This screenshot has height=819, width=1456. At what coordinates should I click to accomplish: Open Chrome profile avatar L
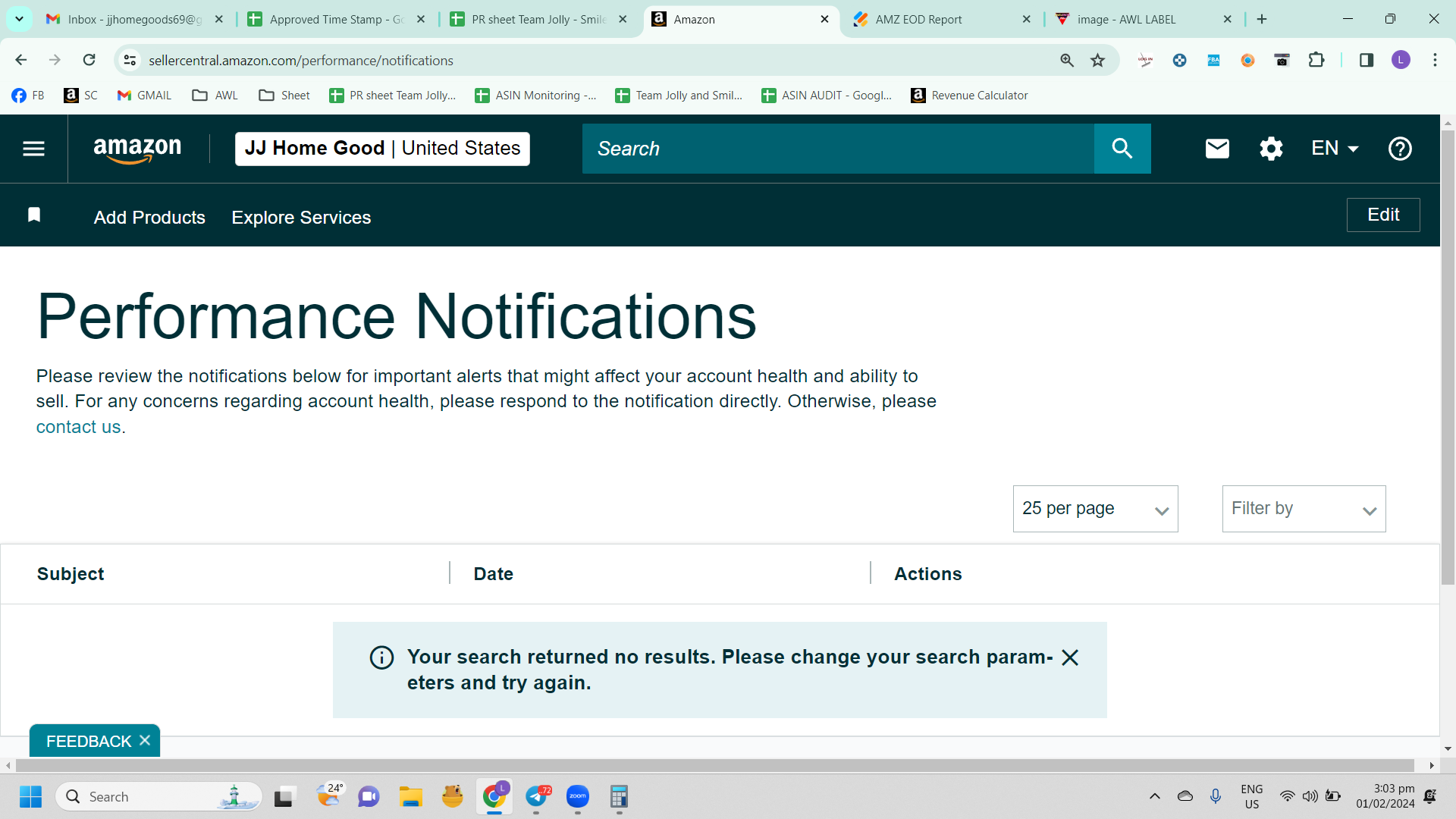point(1401,60)
